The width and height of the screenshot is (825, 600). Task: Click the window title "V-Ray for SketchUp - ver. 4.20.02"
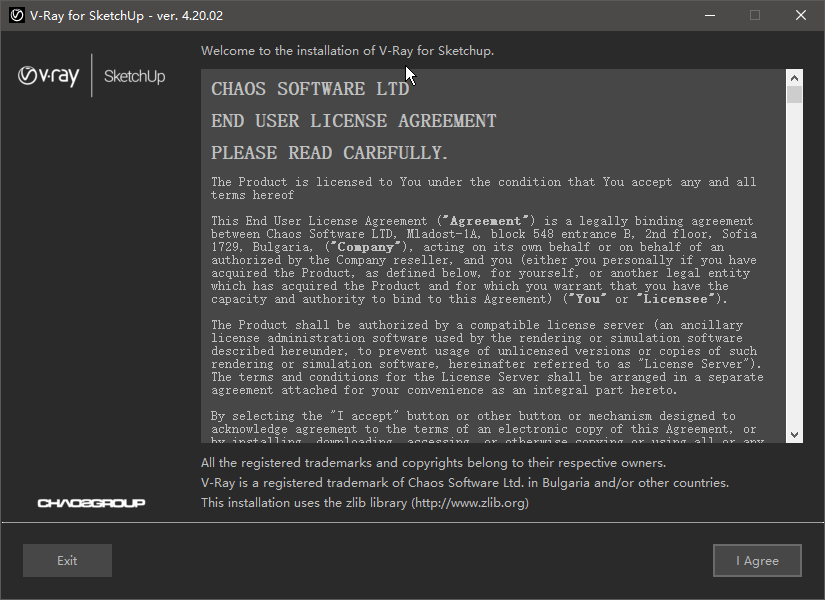[x=126, y=16]
